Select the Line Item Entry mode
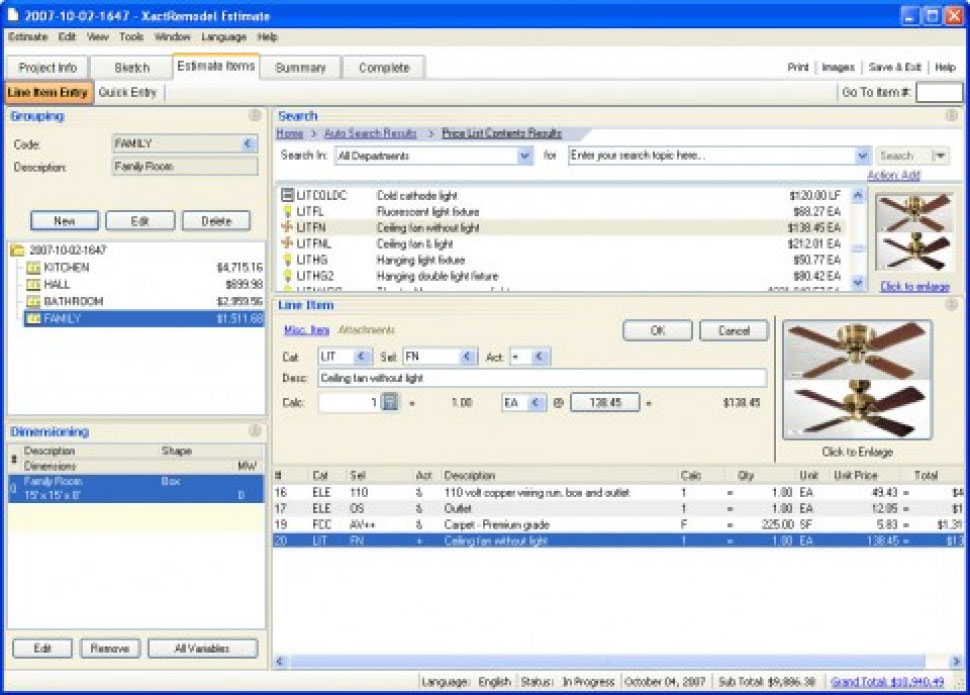Viewport: 970px width, 695px height. pos(48,92)
